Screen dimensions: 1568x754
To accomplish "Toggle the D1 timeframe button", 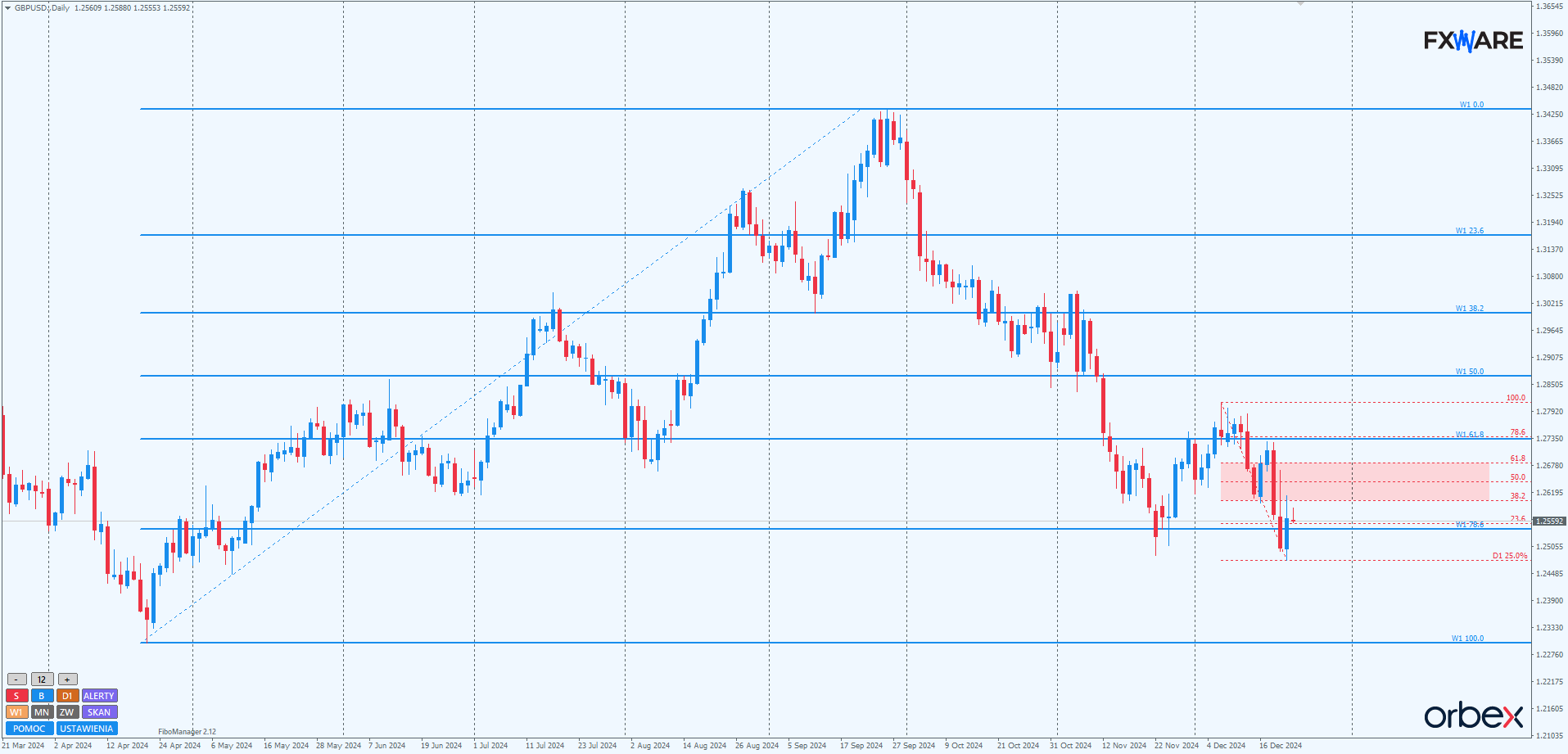I will coord(67,696).
